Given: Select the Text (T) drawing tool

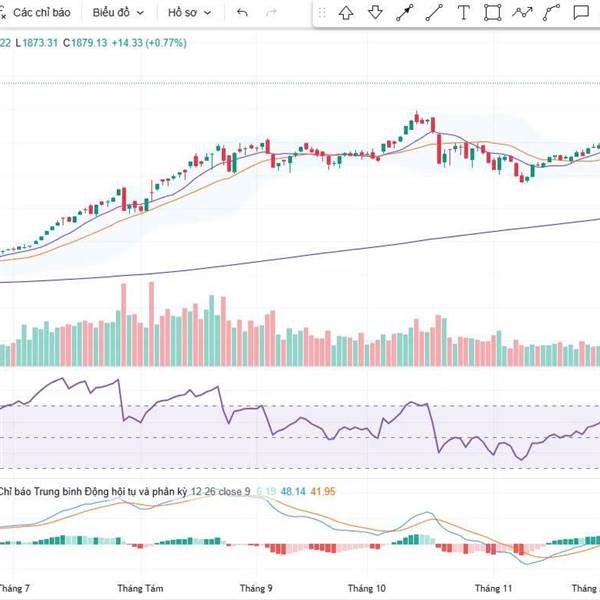Looking at the screenshot, I should [463, 14].
